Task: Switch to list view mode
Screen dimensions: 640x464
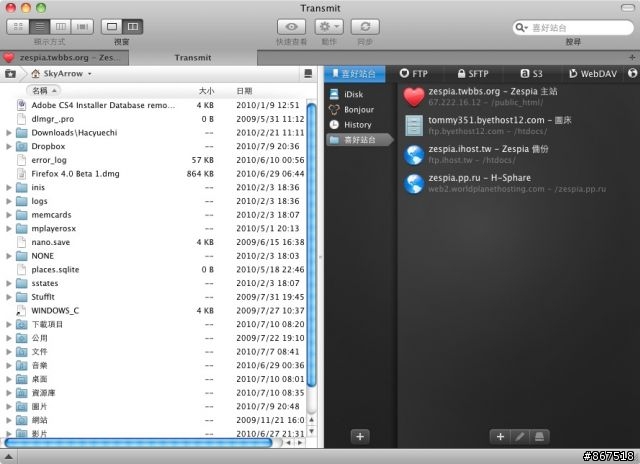Action: pyautogui.click(x=40, y=27)
